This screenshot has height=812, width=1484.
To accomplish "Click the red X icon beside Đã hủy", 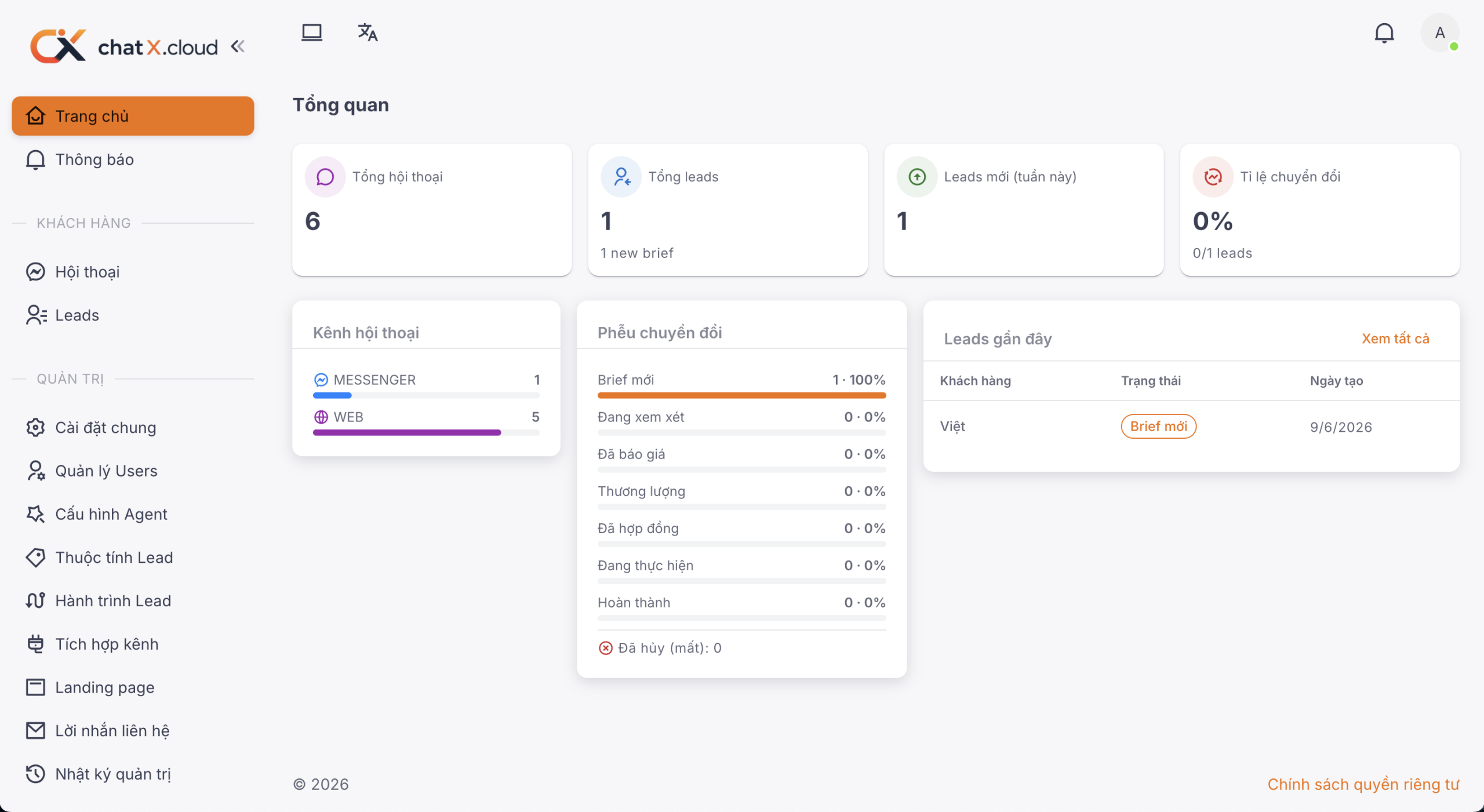I will (x=605, y=648).
